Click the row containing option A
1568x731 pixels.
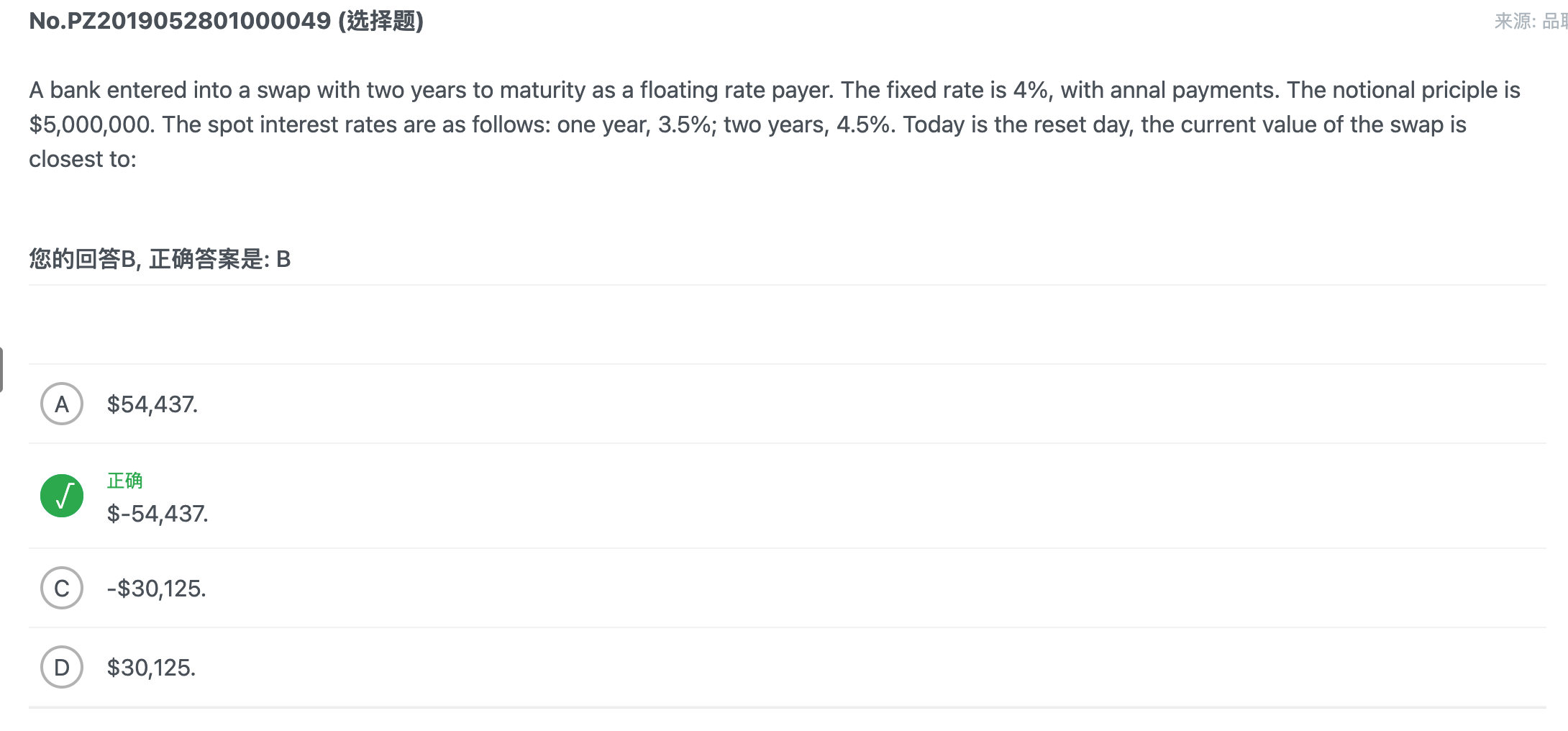[787, 404]
